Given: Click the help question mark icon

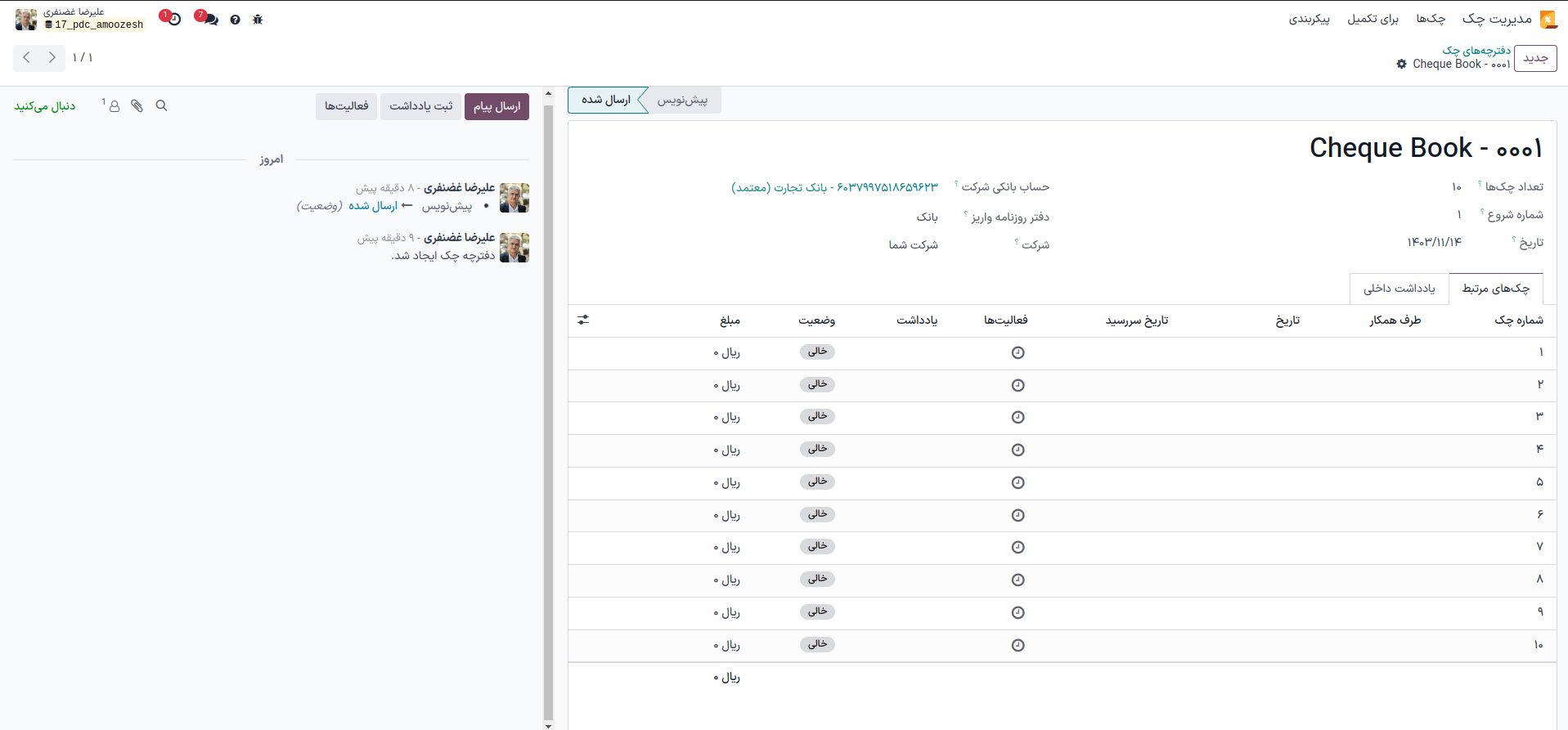Looking at the screenshot, I should [x=235, y=20].
